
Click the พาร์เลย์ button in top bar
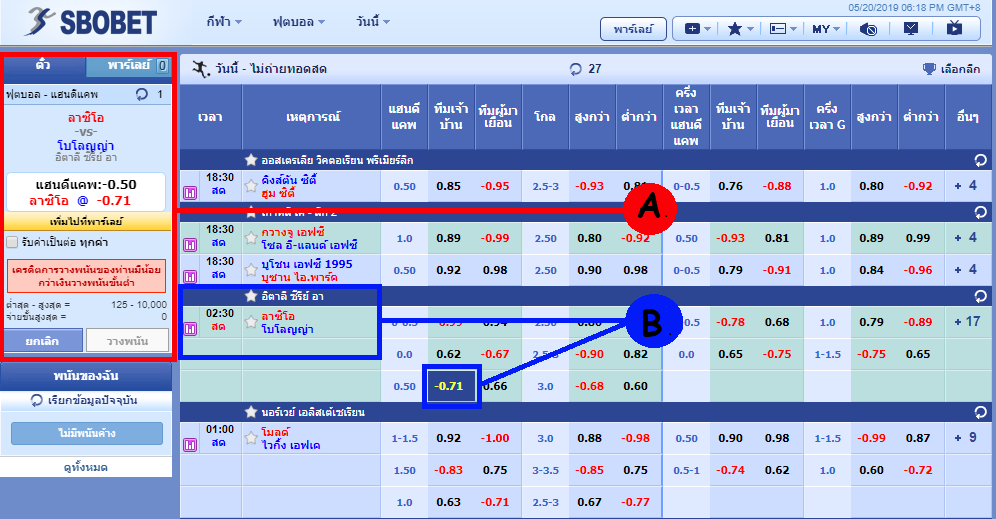click(x=633, y=29)
